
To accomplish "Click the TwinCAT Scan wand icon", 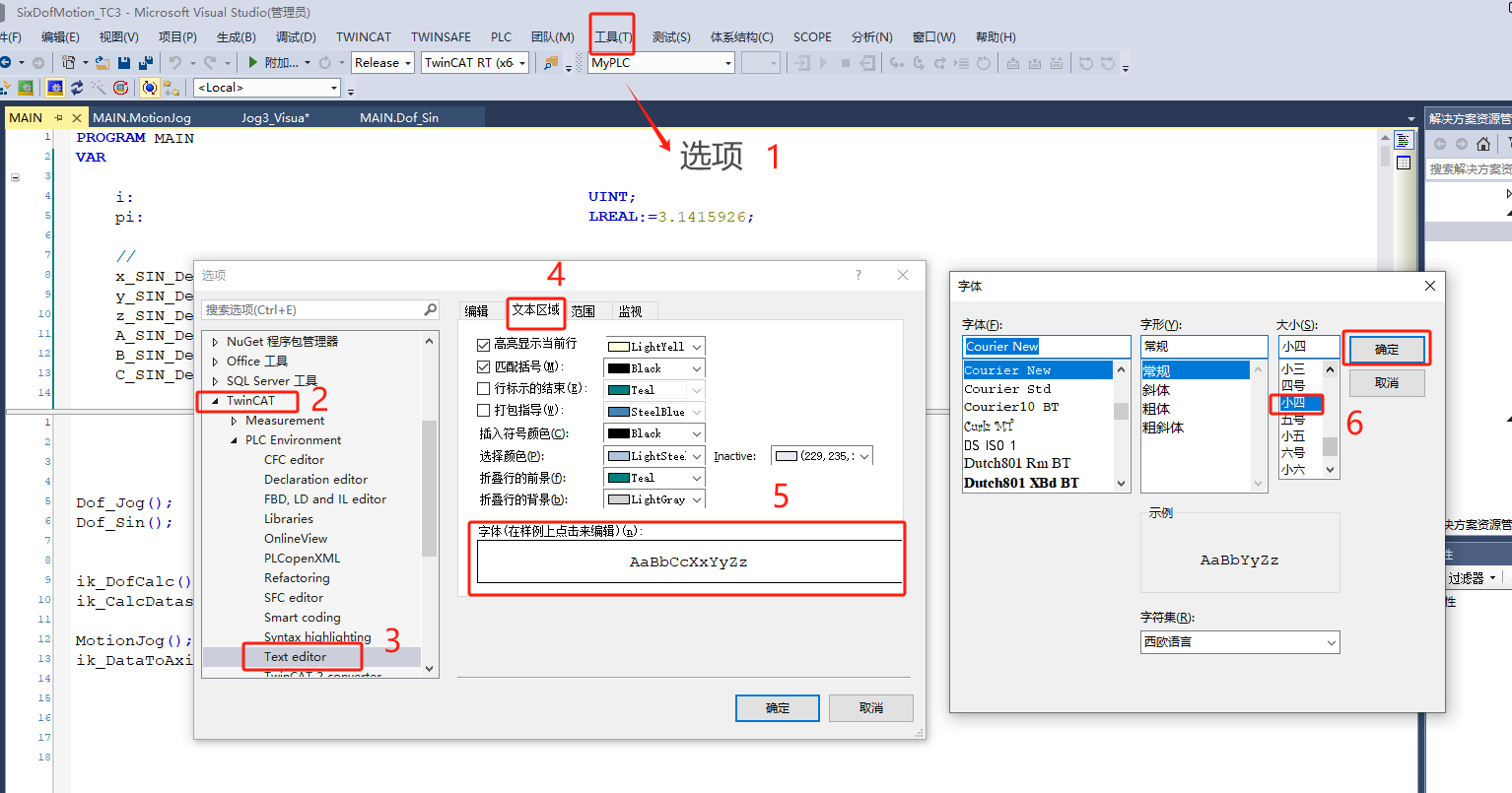I will pos(99,88).
